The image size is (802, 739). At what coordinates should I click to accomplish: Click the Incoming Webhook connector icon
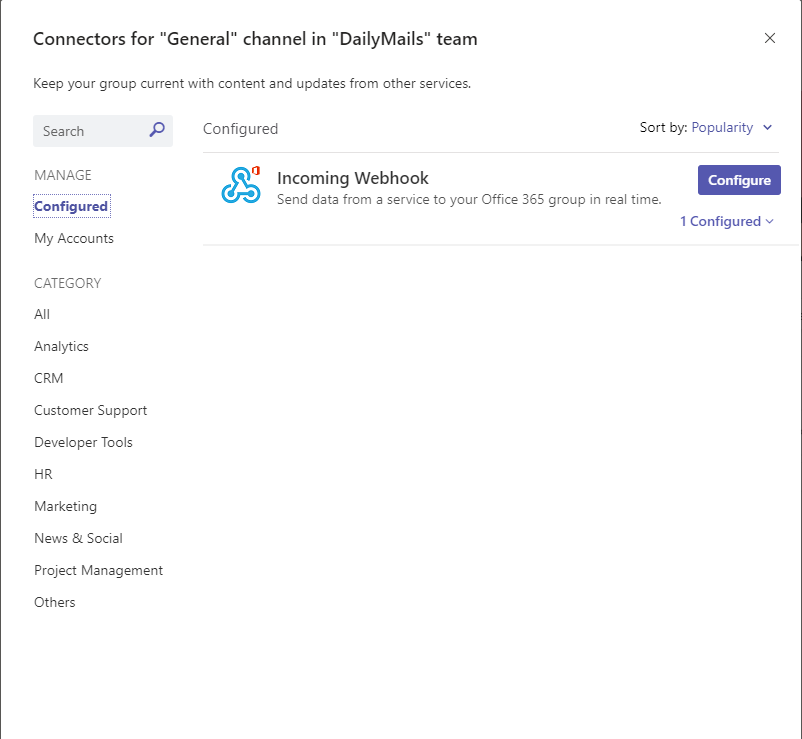coord(240,185)
